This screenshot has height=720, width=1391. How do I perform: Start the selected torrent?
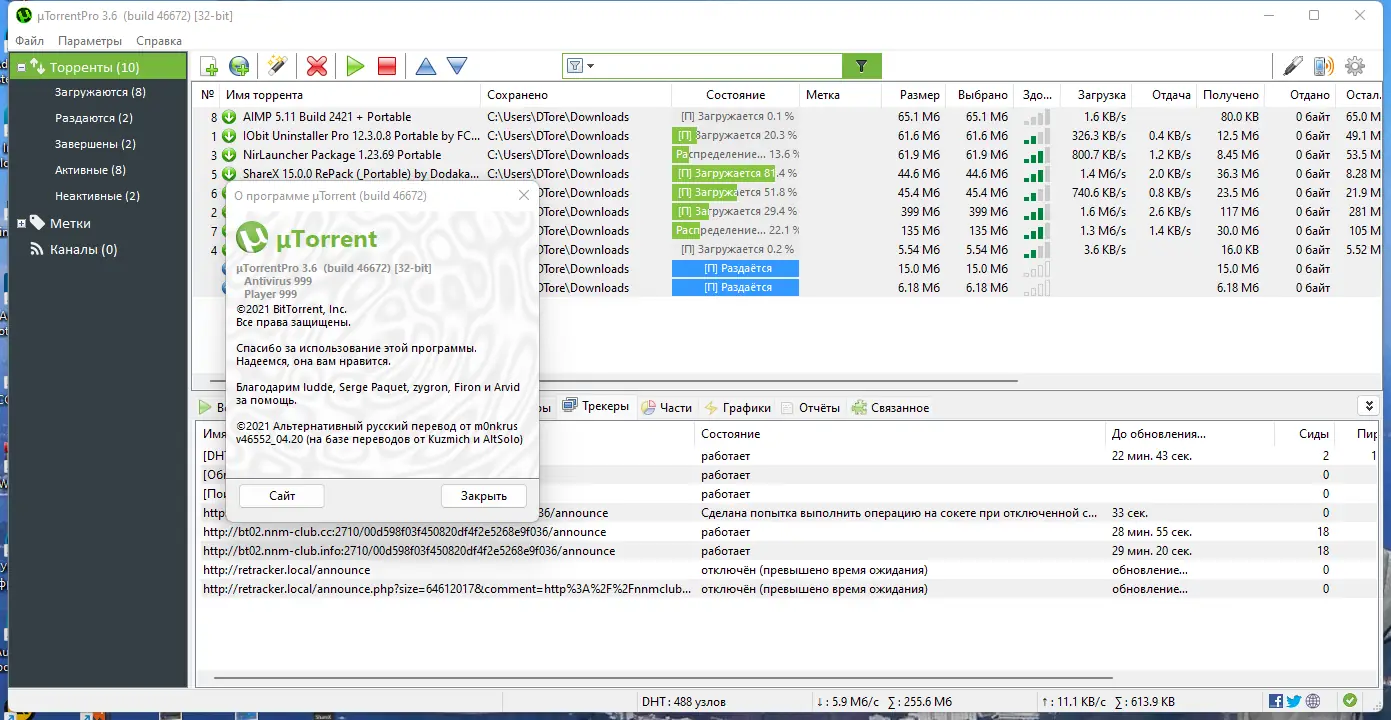(x=355, y=65)
